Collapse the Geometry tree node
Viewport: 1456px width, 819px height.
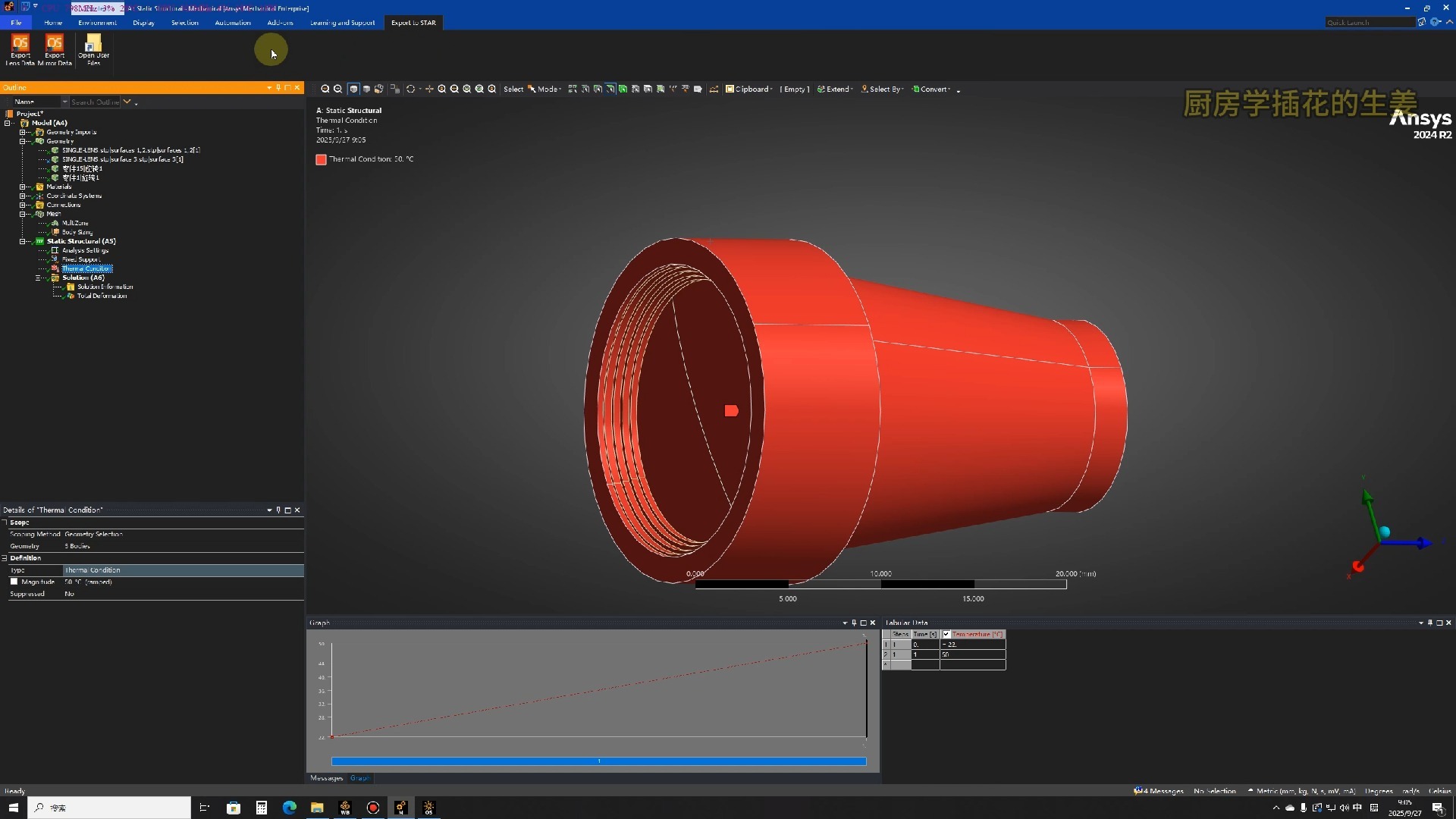pos(22,141)
